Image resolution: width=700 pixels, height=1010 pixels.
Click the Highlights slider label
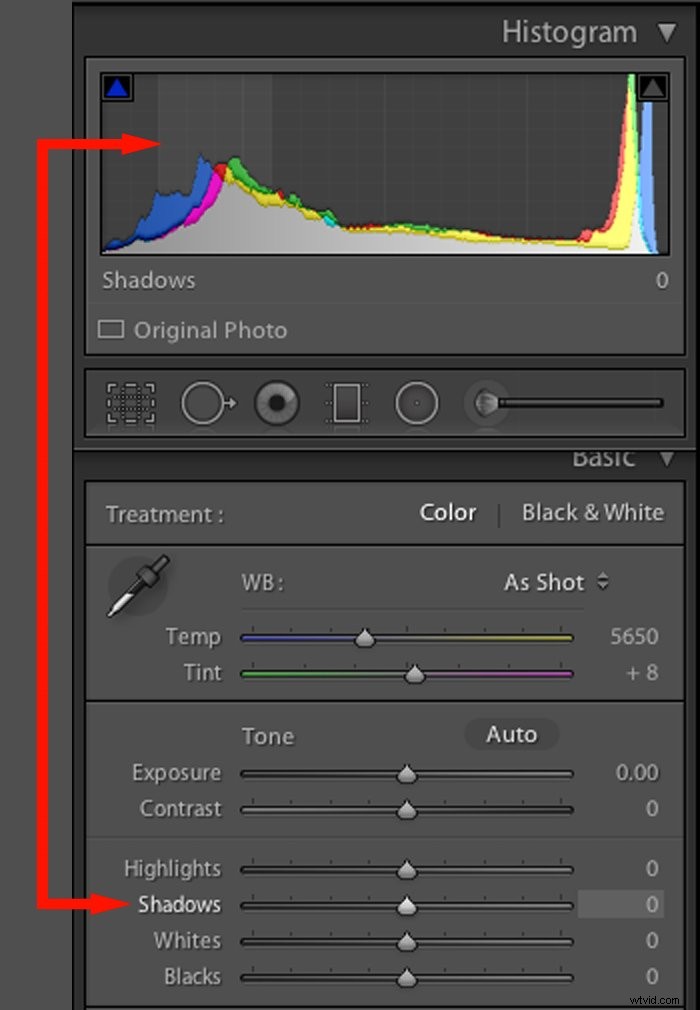pos(173,869)
